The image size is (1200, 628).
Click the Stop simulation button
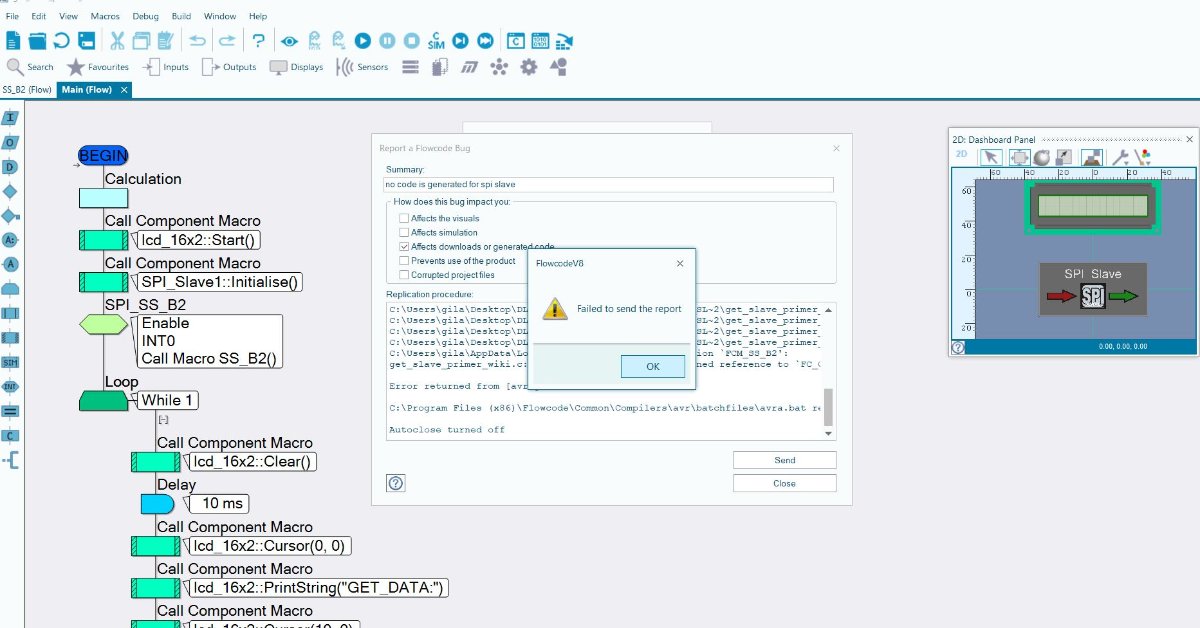[411, 41]
